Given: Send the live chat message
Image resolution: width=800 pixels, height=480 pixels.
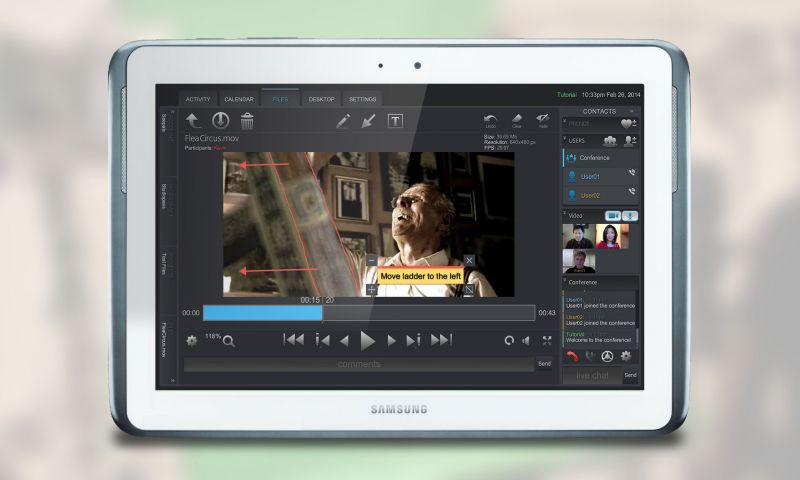Looking at the screenshot, I should 631,375.
